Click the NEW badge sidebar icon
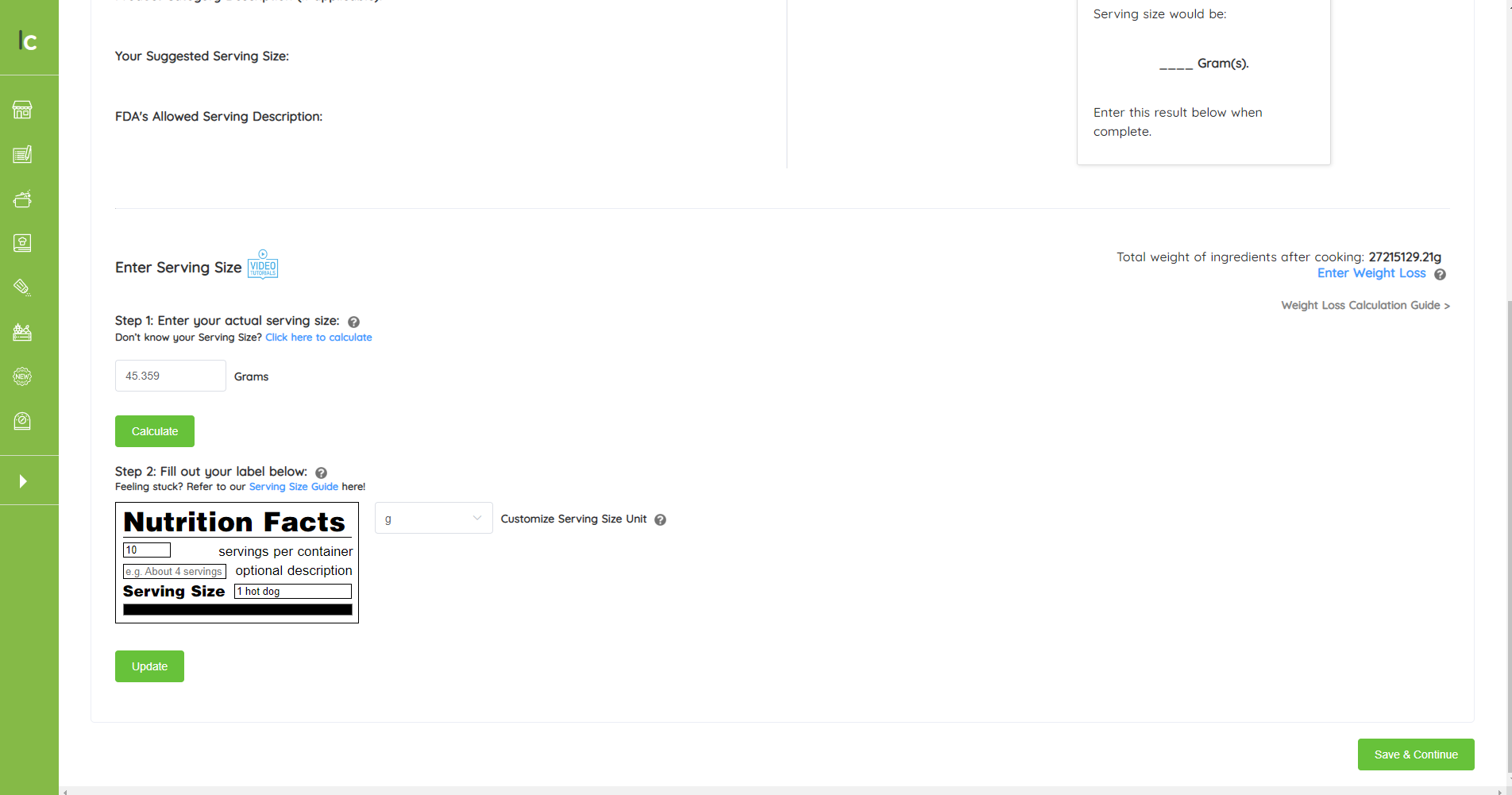Image resolution: width=1512 pixels, height=795 pixels. pos(22,376)
